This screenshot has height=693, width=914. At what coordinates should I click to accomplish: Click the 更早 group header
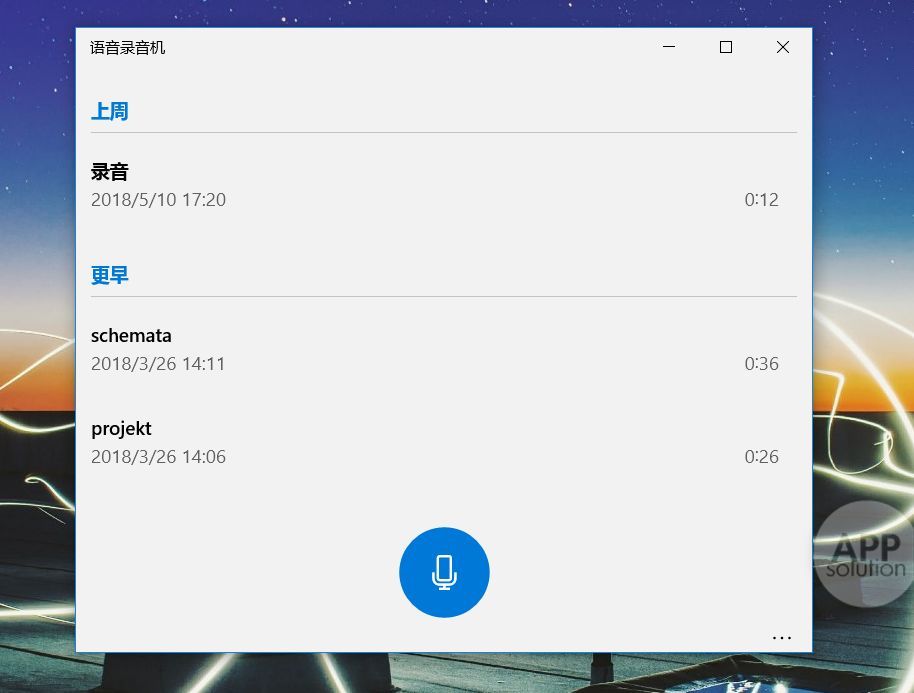point(110,275)
